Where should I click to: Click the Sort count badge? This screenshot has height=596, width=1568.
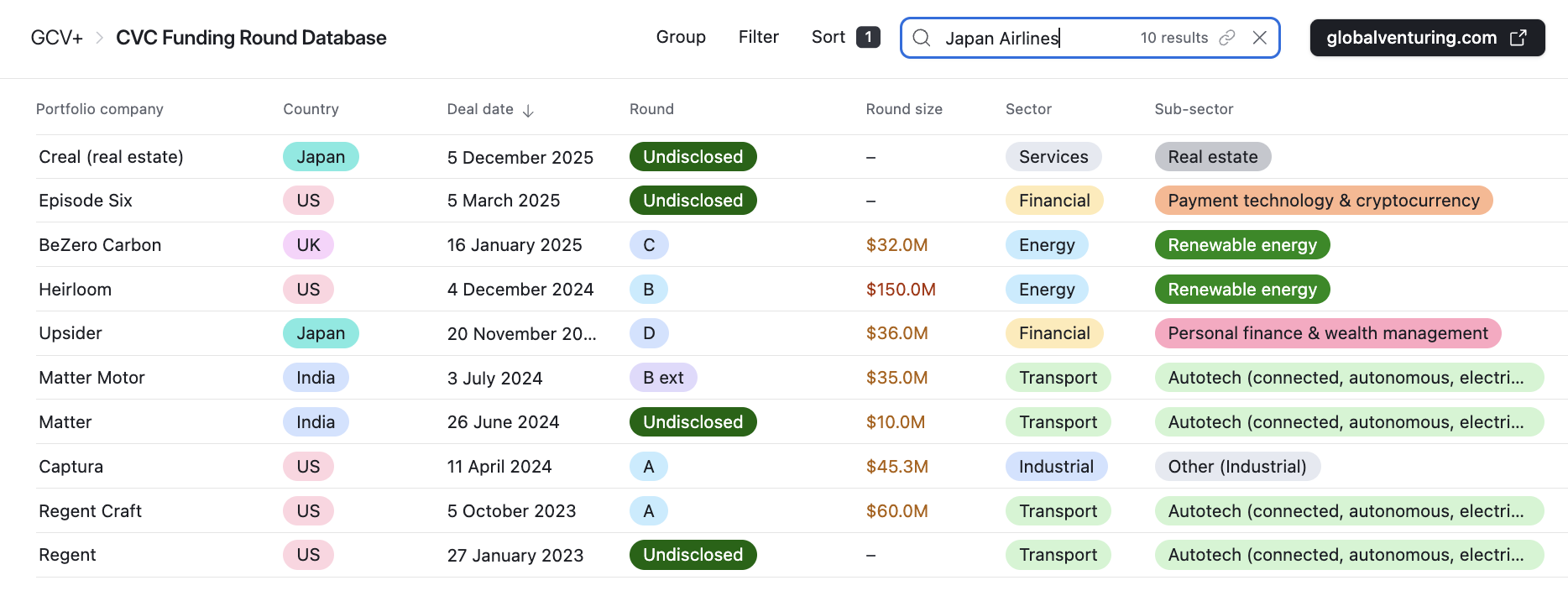[x=868, y=37]
